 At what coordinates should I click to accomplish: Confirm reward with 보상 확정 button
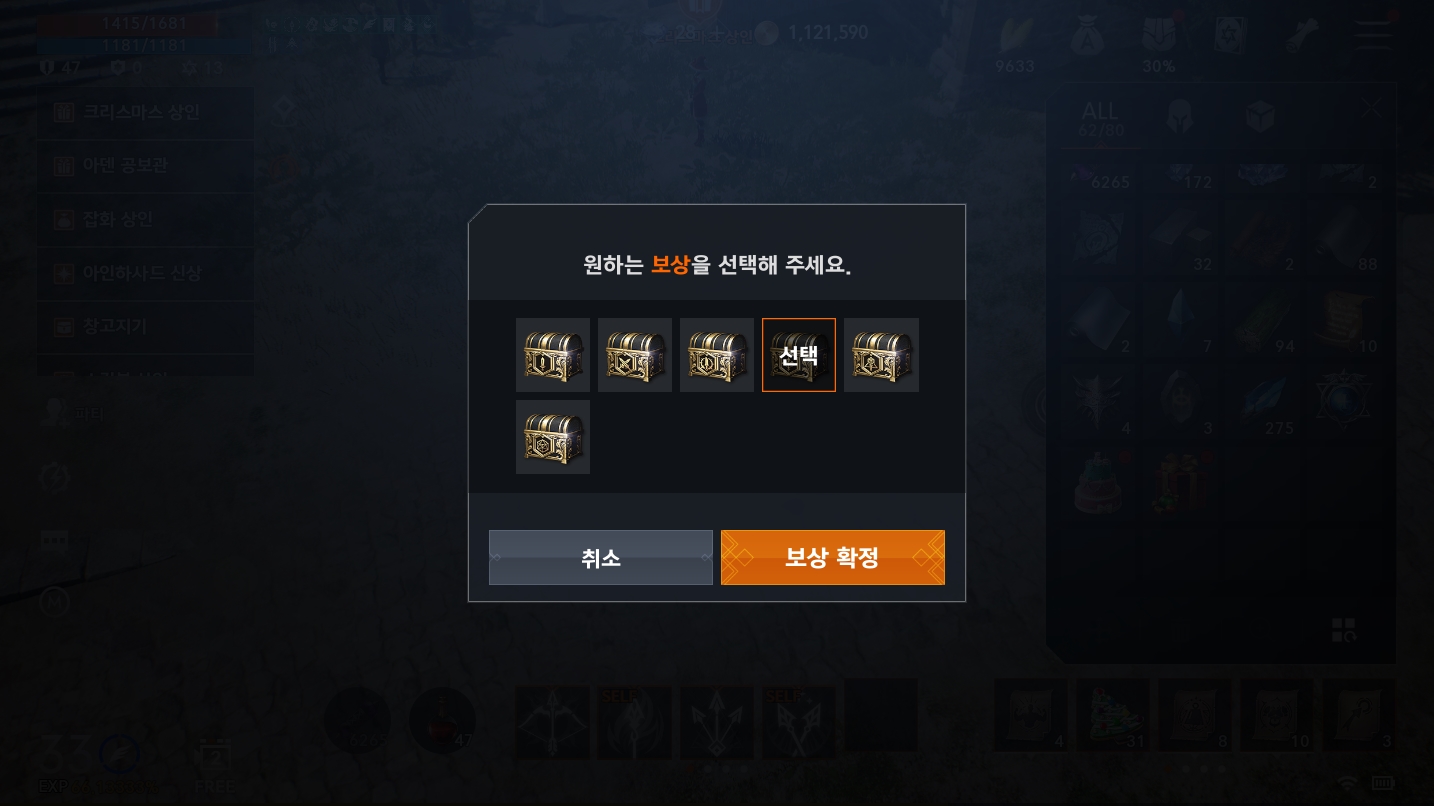coord(833,557)
